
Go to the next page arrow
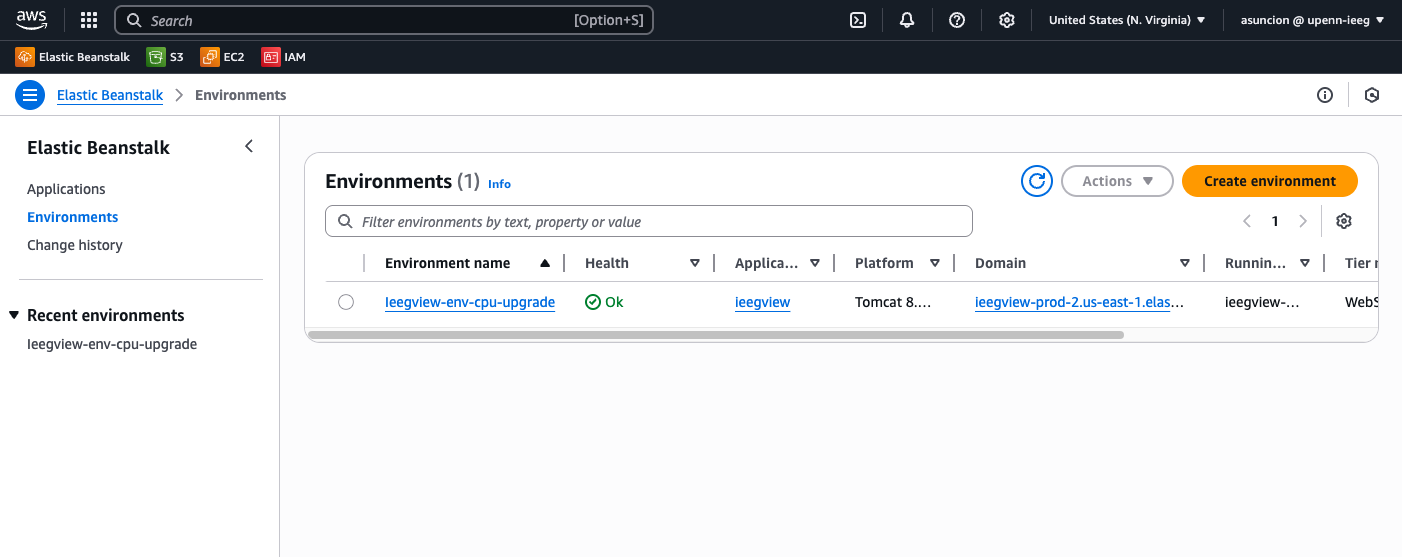pyautogui.click(x=1303, y=221)
